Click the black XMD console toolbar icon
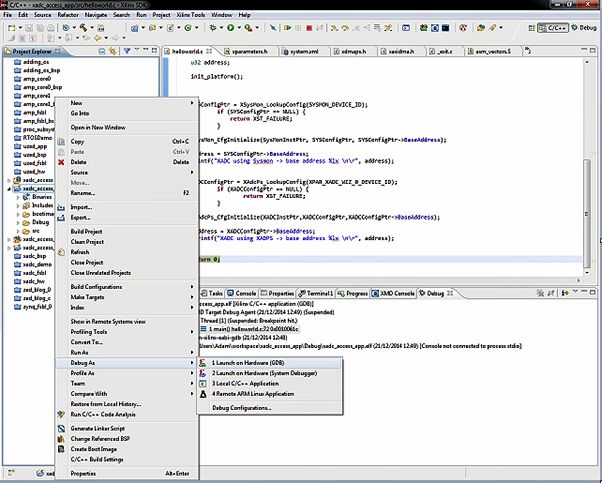 point(445,28)
